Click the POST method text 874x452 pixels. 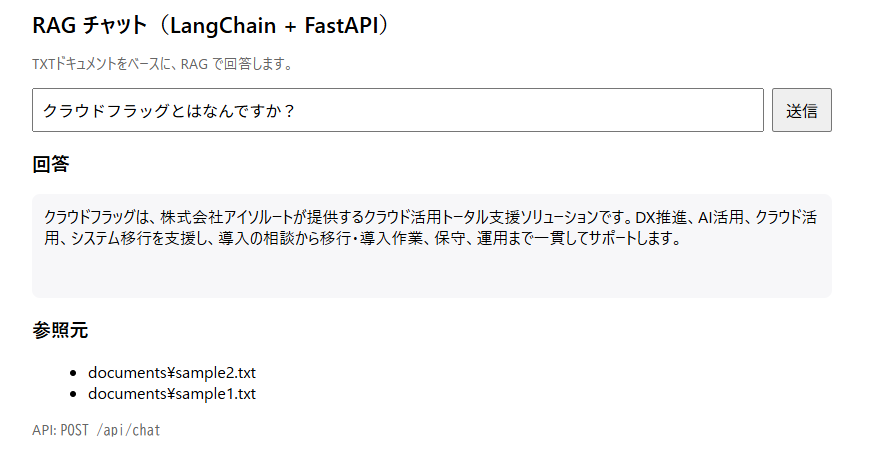tap(75, 430)
